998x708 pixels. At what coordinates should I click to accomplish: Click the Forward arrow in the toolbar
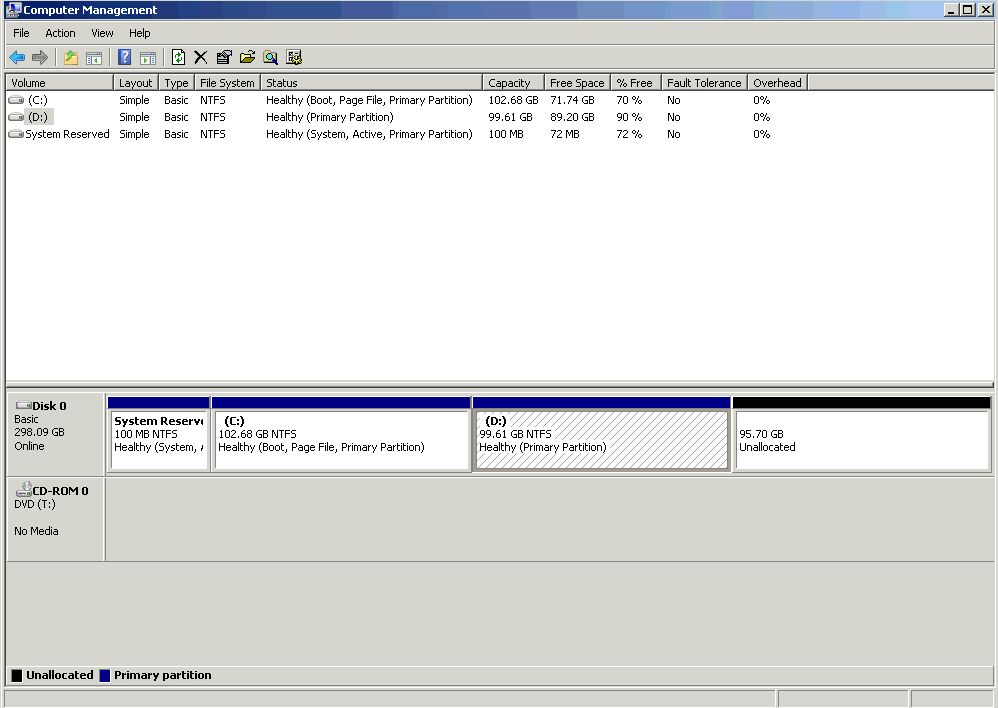pyautogui.click(x=39, y=58)
